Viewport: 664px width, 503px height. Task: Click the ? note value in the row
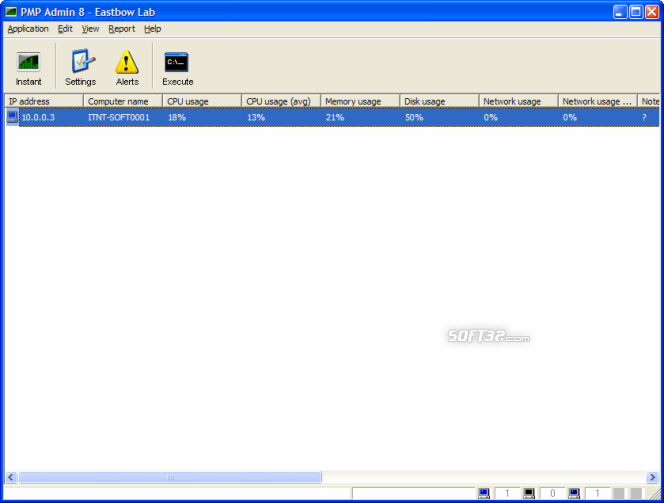click(644, 117)
